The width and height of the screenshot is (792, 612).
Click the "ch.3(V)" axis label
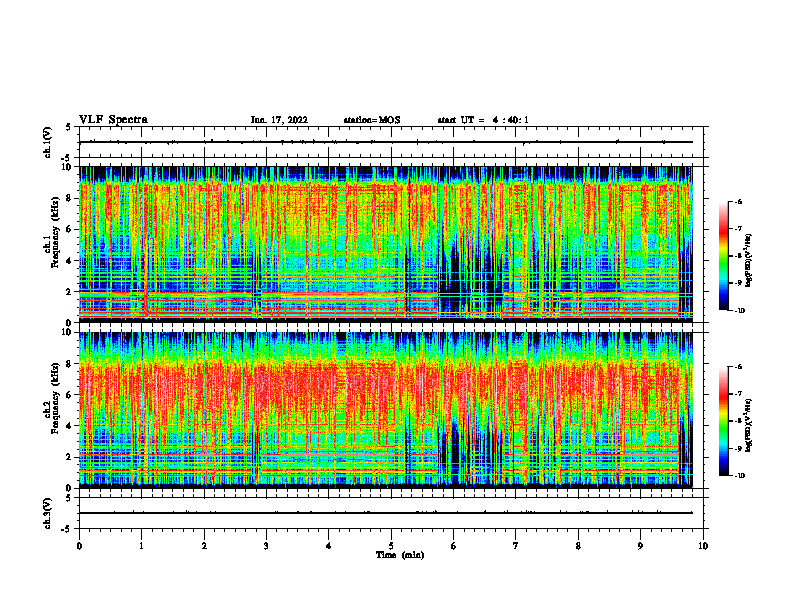click(x=48, y=514)
